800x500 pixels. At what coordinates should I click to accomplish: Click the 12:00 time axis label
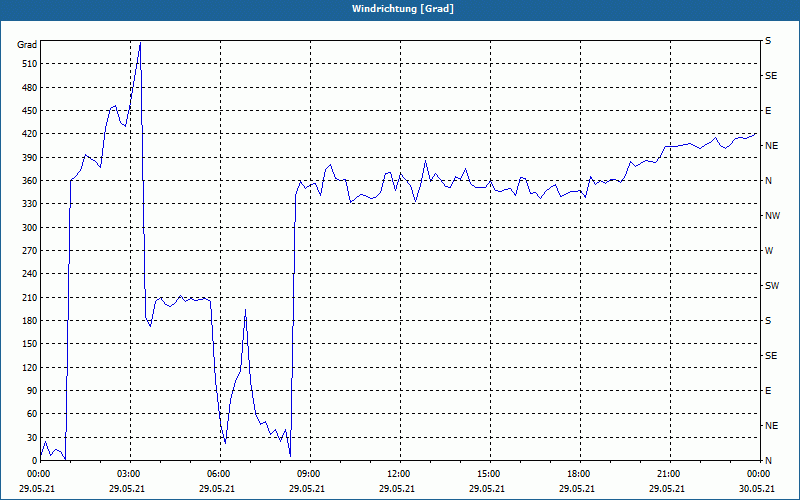[400, 474]
